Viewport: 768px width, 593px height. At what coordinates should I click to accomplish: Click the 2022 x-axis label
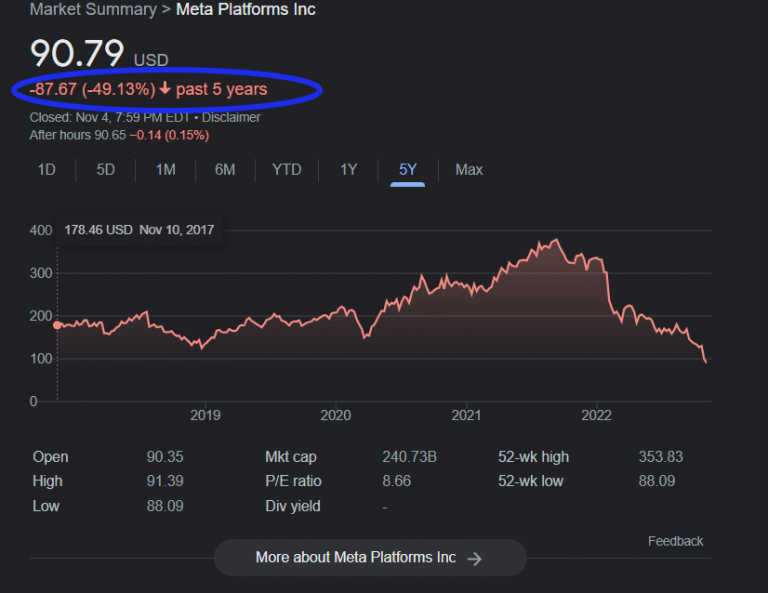coord(597,415)
